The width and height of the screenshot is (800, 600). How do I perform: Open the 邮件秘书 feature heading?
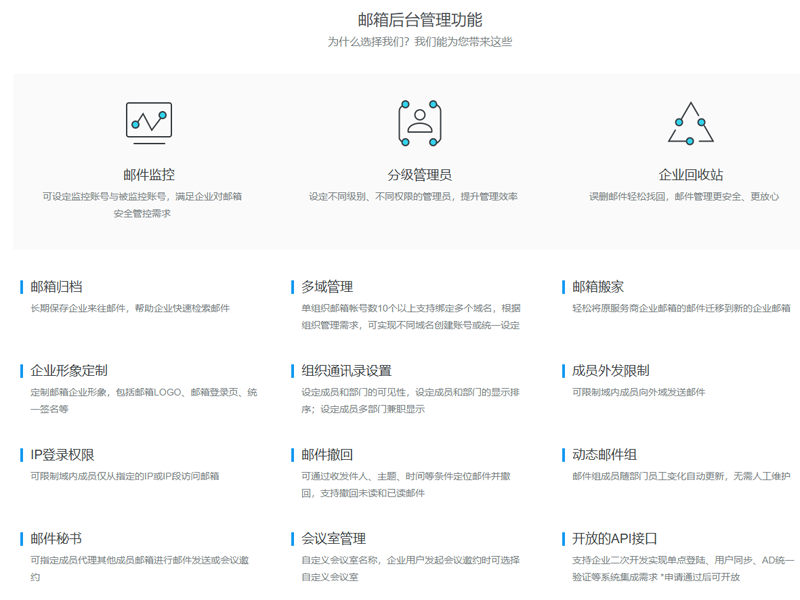[x=57, y=539]
